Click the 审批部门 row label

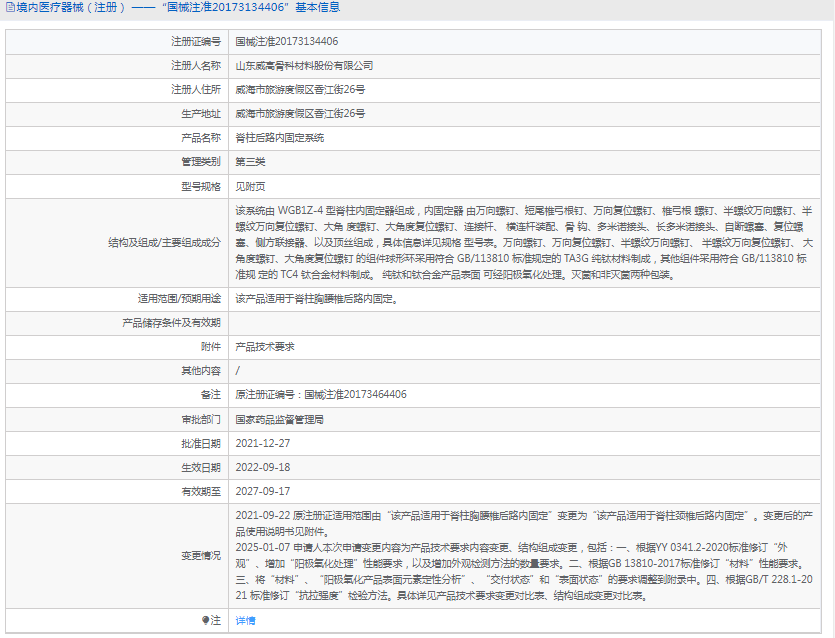(201, 420)
